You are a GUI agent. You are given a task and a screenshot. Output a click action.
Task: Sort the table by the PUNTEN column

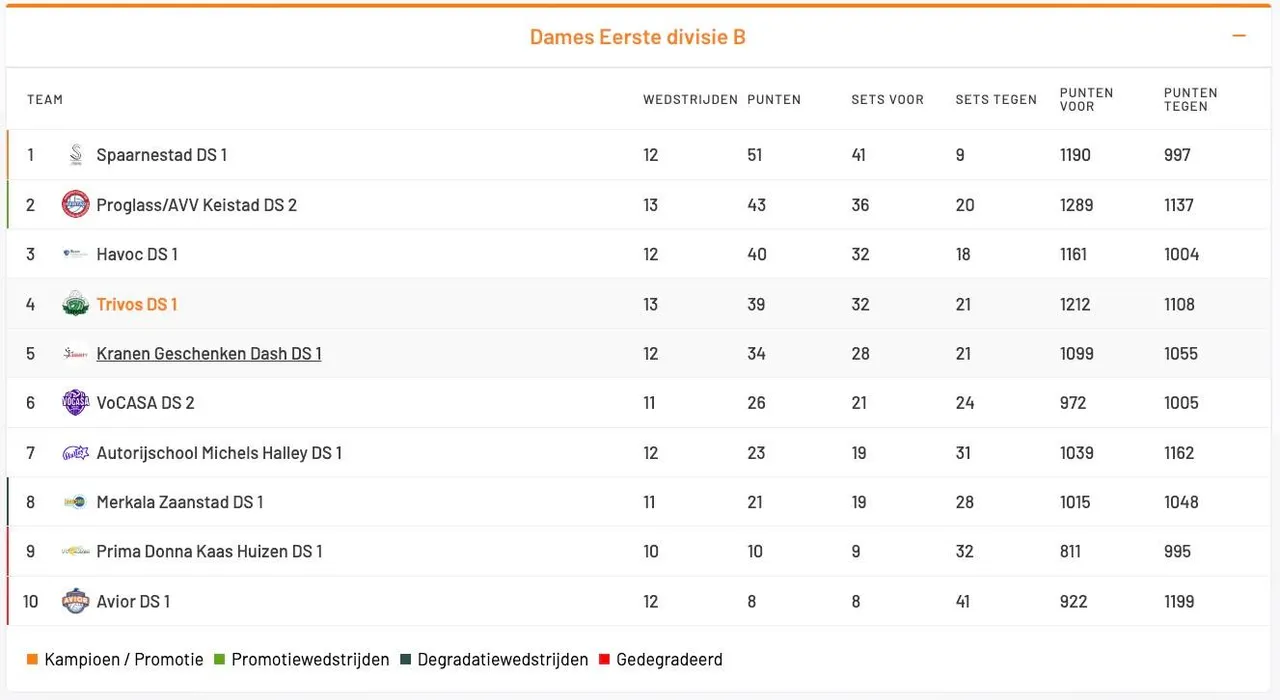pos(773,99)
